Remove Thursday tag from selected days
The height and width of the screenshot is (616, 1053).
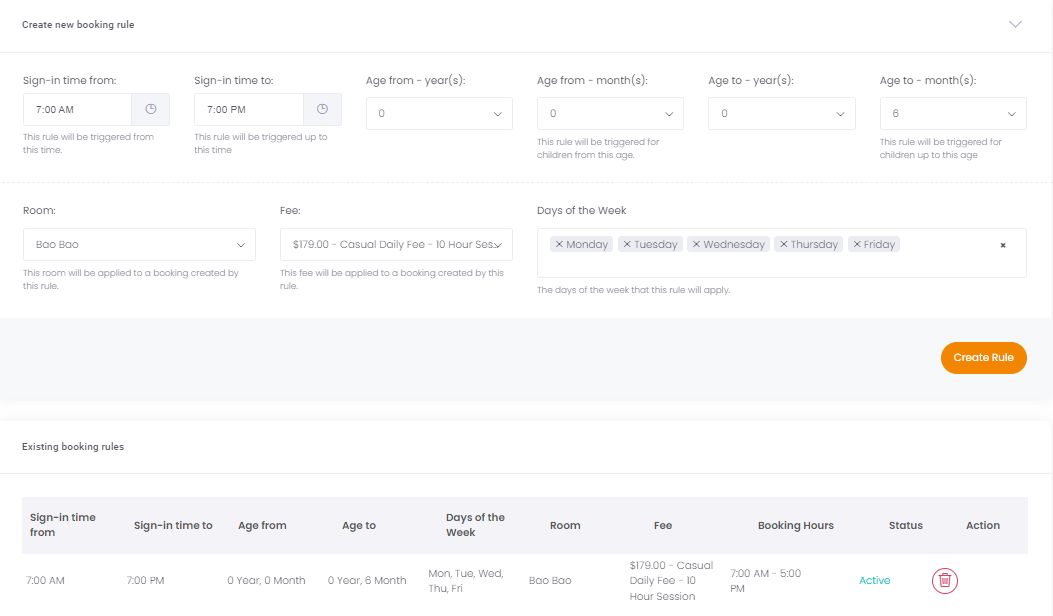coord(784,244)
